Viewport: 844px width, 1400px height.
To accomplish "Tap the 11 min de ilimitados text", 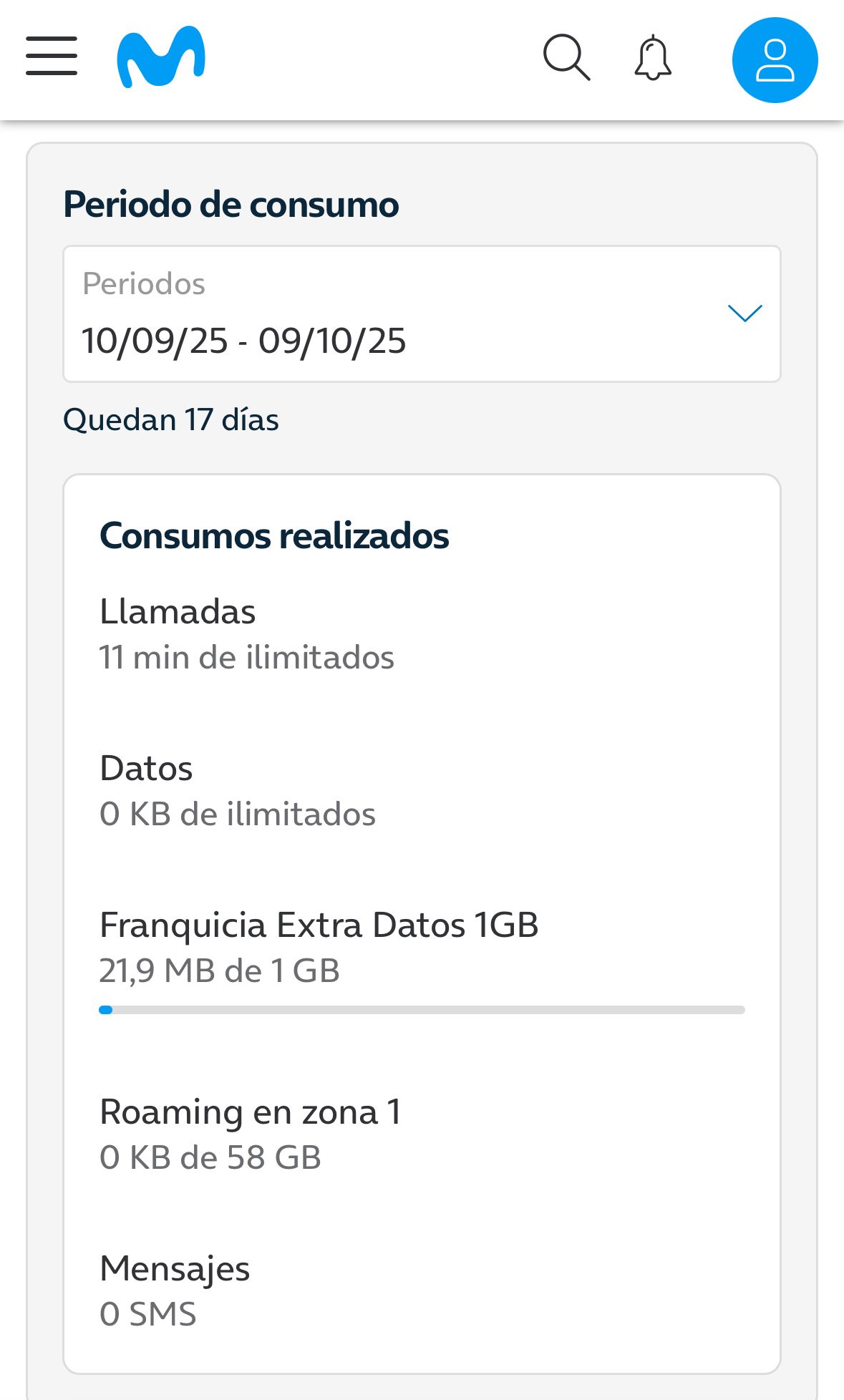I will point(246,658).
